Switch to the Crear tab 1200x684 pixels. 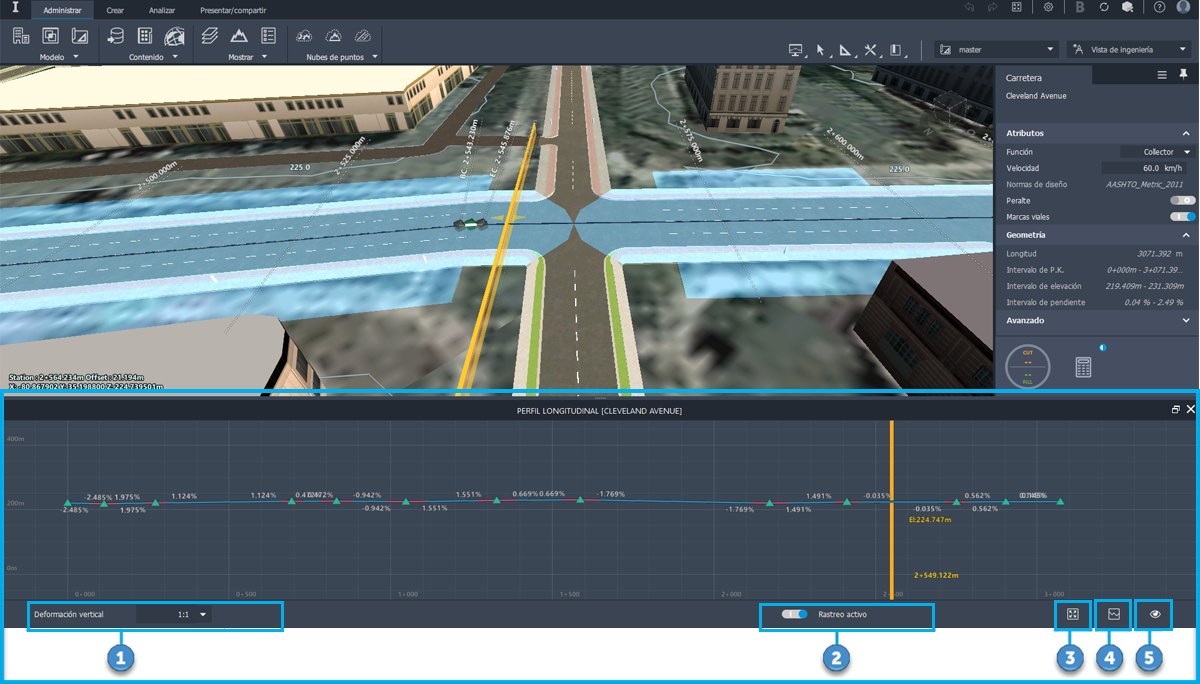[115, 10]
